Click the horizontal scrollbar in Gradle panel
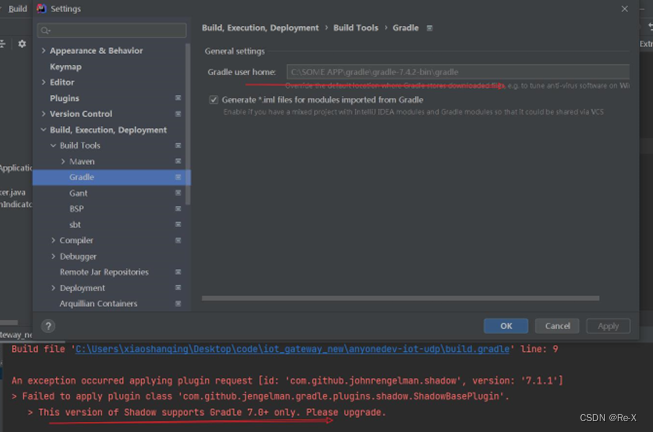The width and height of the screenshot is (653, 432). tap(401, 298)
